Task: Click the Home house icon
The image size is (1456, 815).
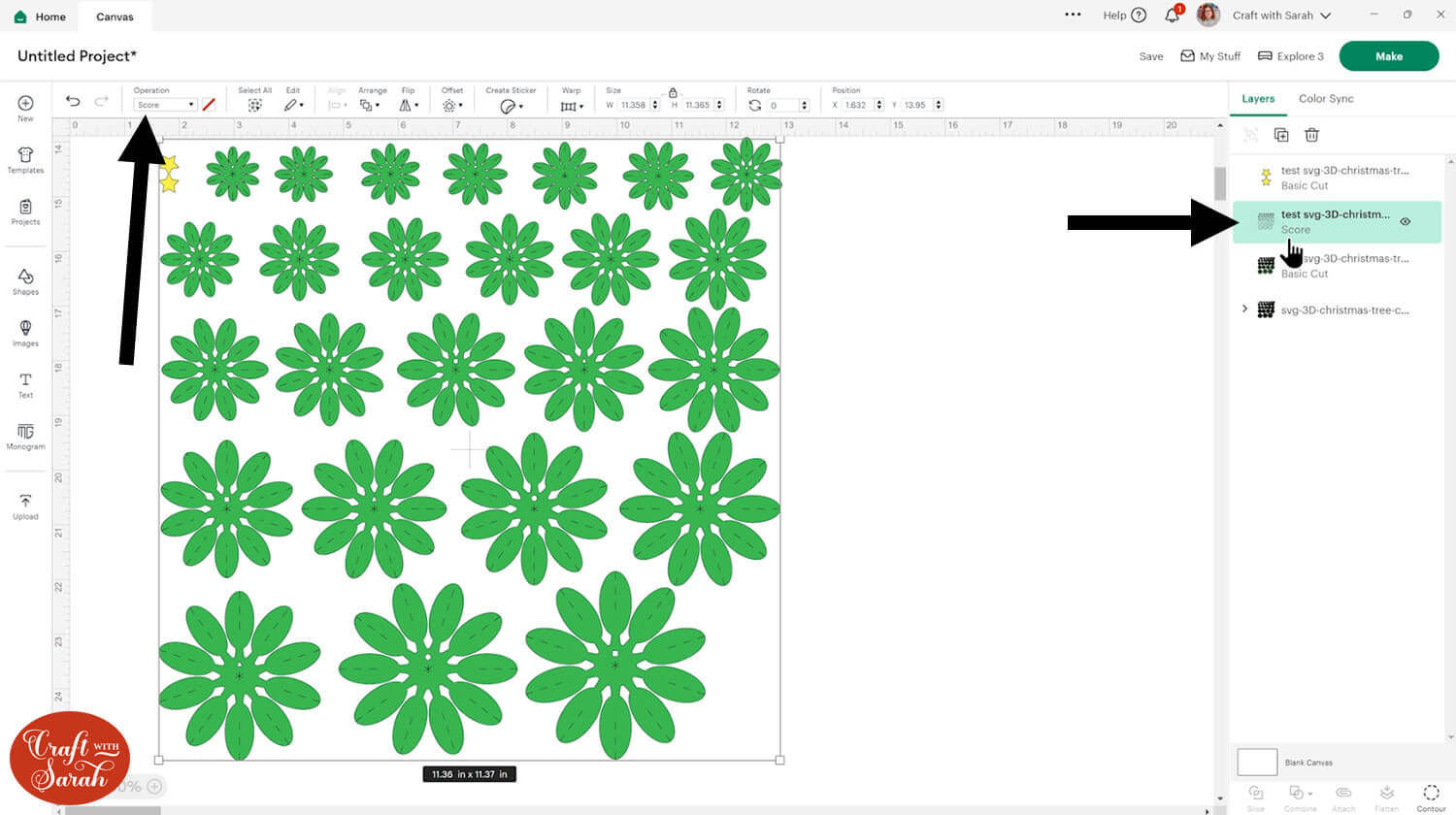Action: click(x=20, y=16)
